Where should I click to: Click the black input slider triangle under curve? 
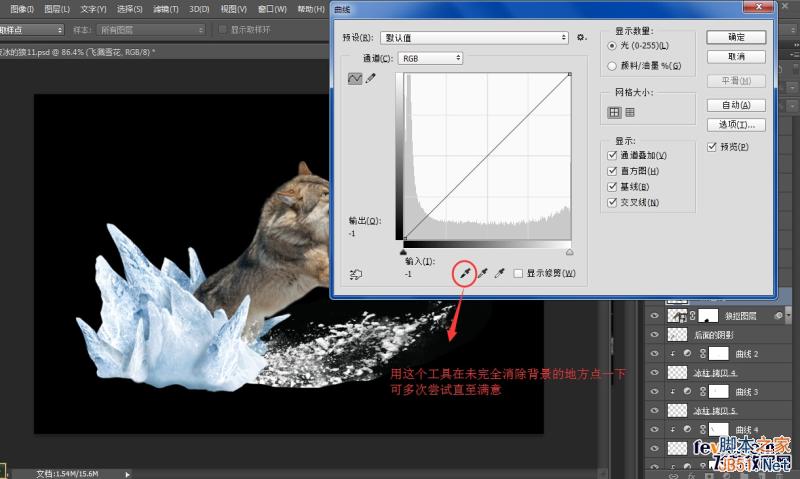(x=403, y=252)
